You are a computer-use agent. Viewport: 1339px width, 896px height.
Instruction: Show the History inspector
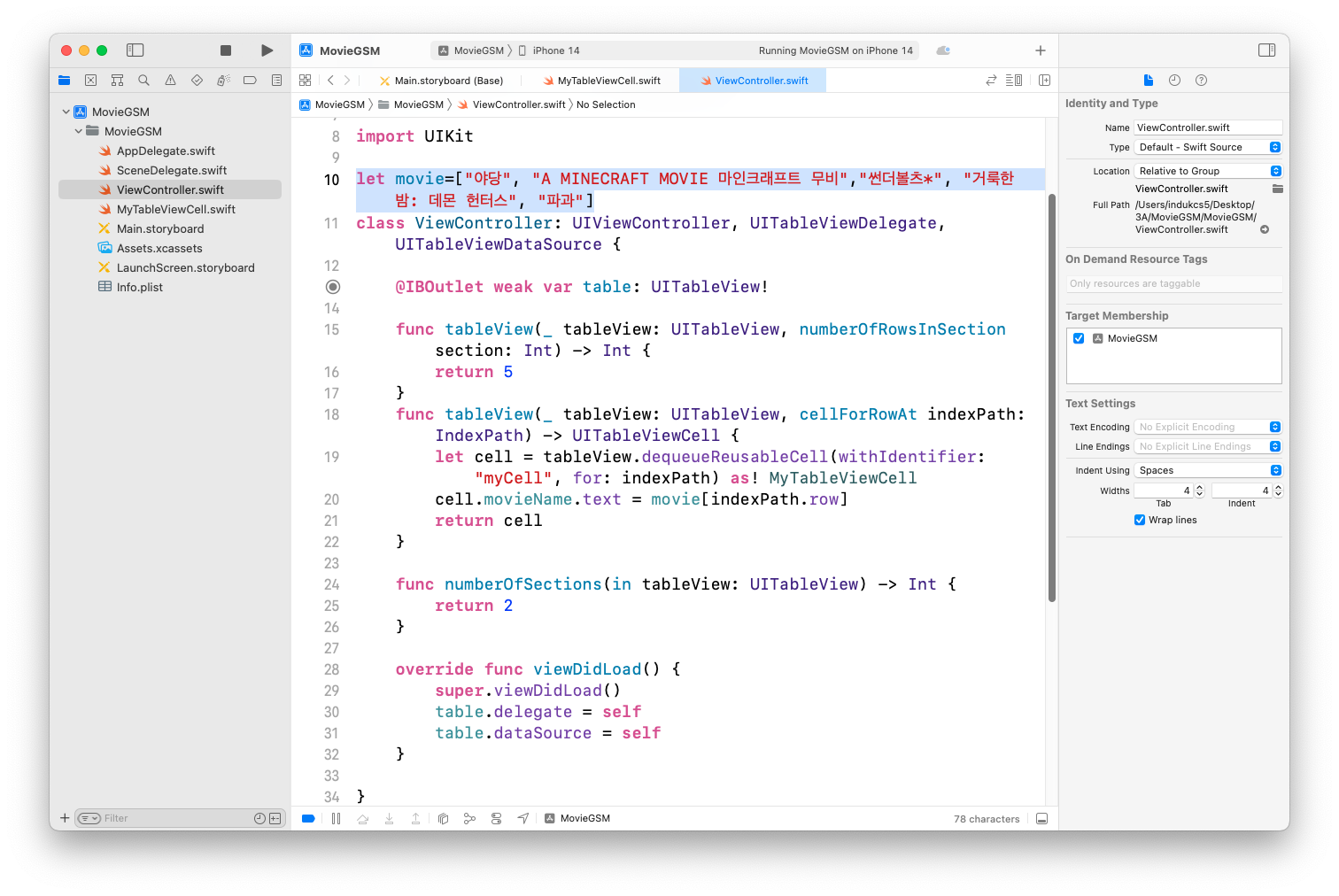point(1174,81)
